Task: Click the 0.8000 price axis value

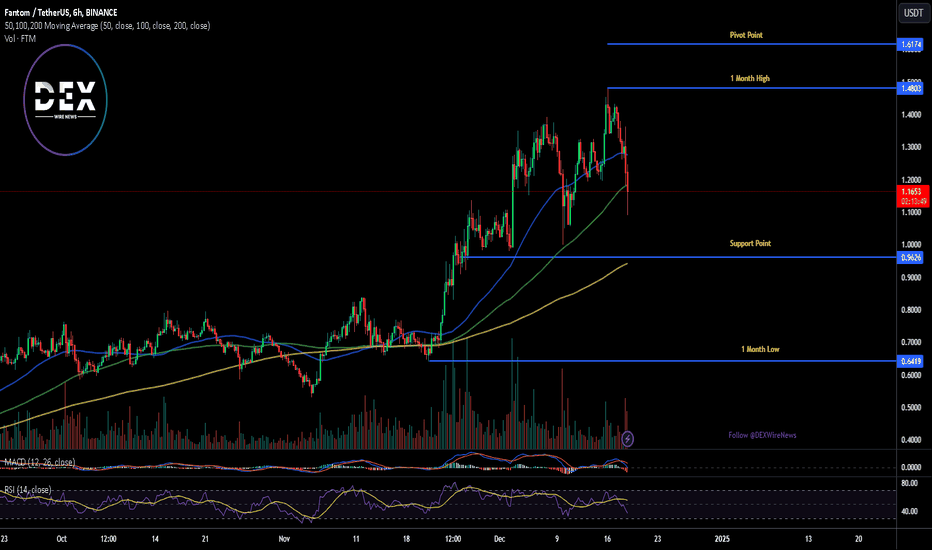Action: (x=911, y=310)
